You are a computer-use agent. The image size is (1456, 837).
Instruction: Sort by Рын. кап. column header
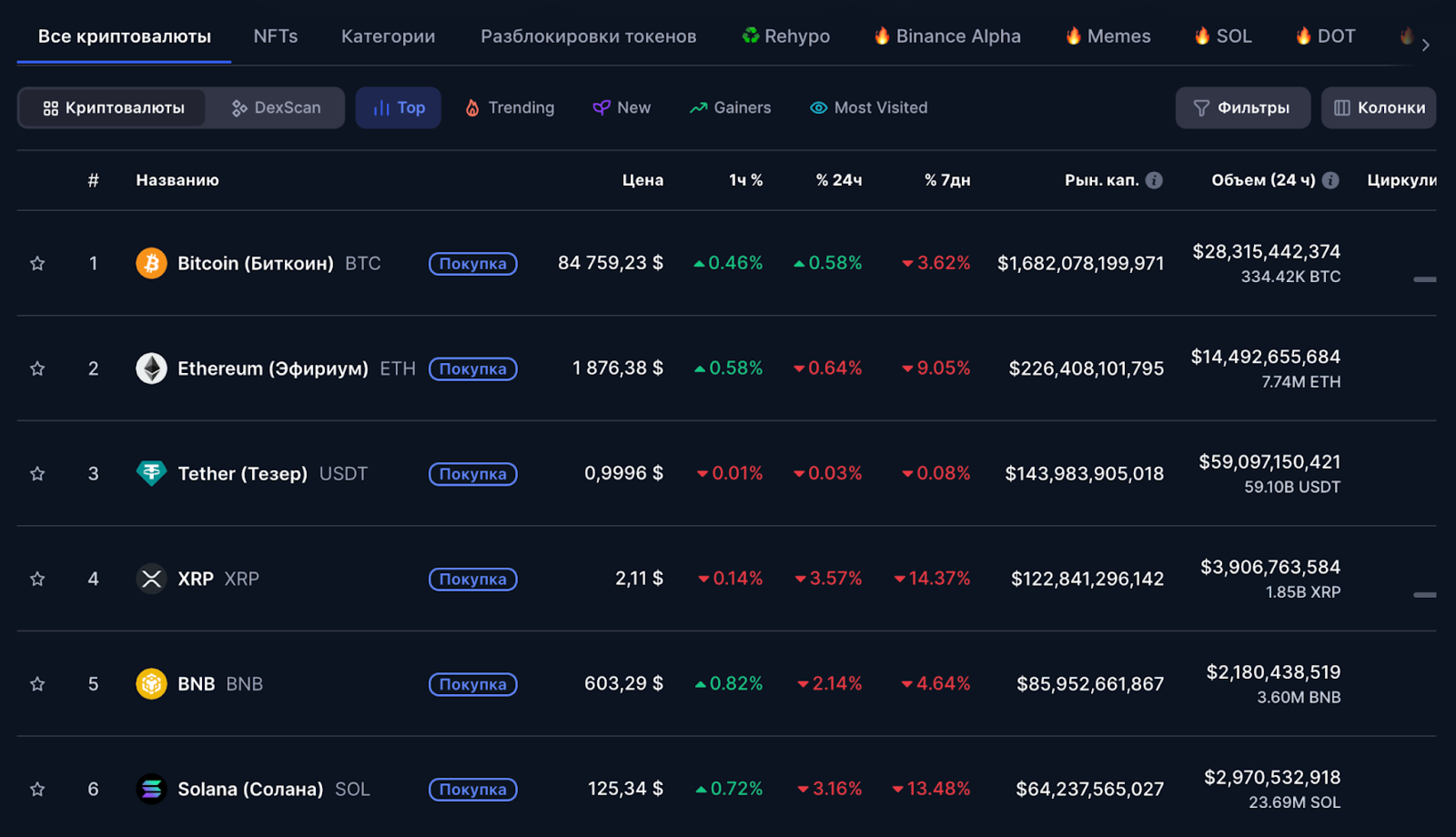point(1101,180)
